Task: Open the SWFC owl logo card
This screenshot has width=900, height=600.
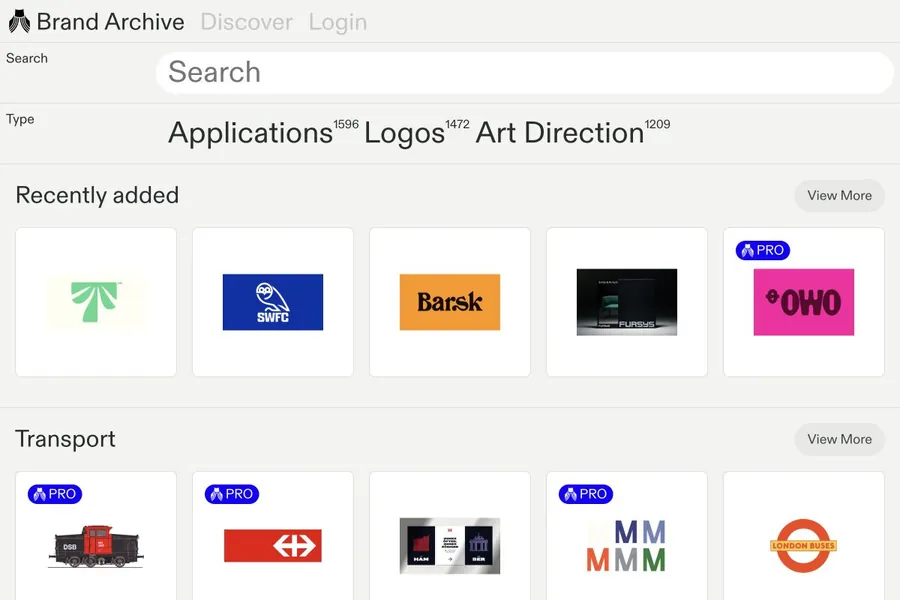Action: 273,302
